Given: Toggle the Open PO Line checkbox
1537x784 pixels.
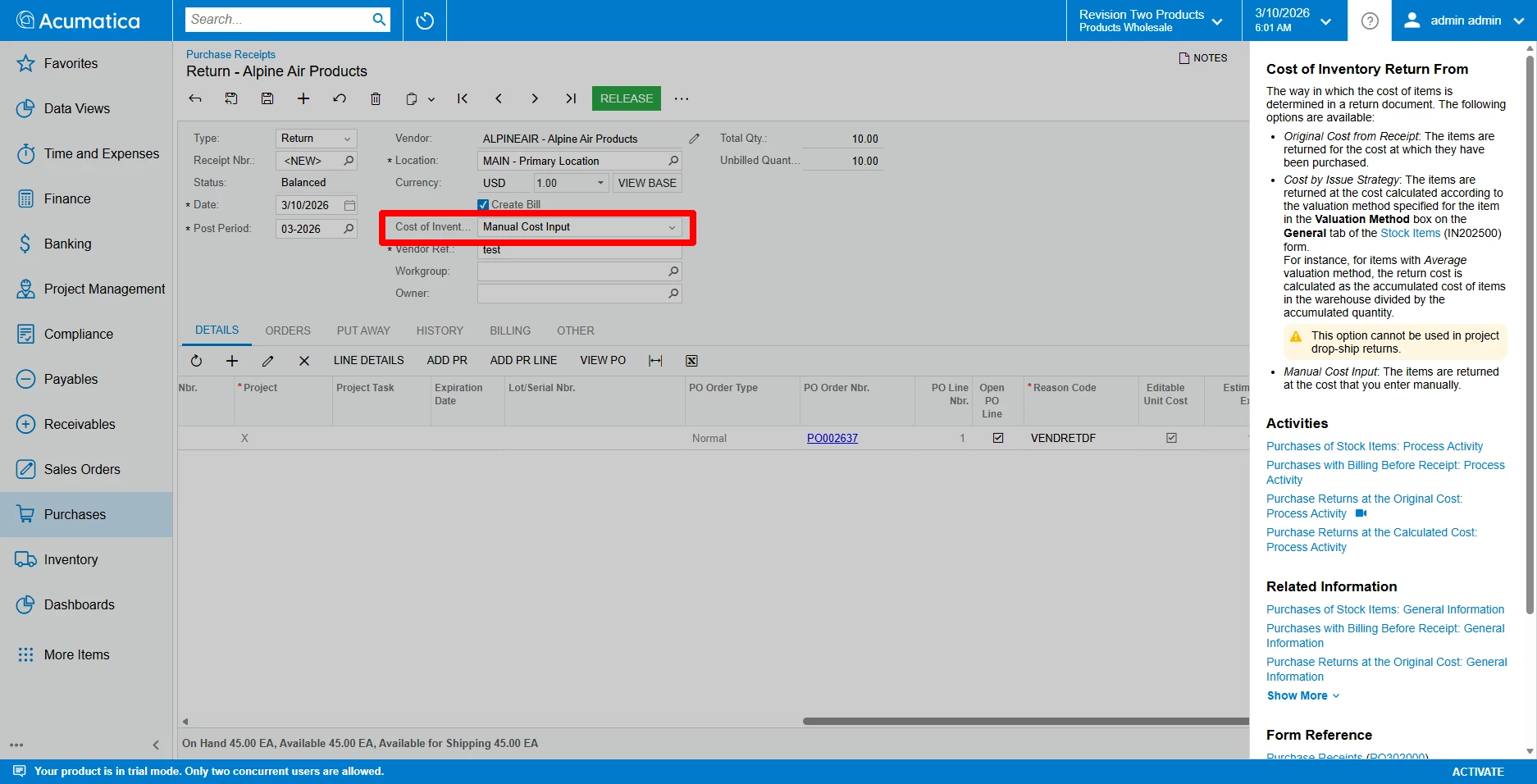Looking at the screenshot, I should (998, 438).
